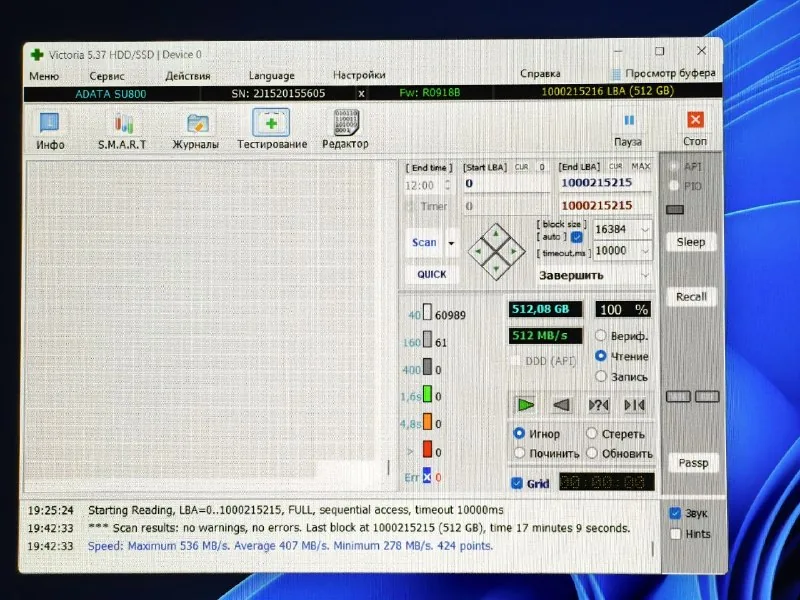Screen dimensions: 800x600
Task: Open the Справка help menu
Action: click(540, 73)
